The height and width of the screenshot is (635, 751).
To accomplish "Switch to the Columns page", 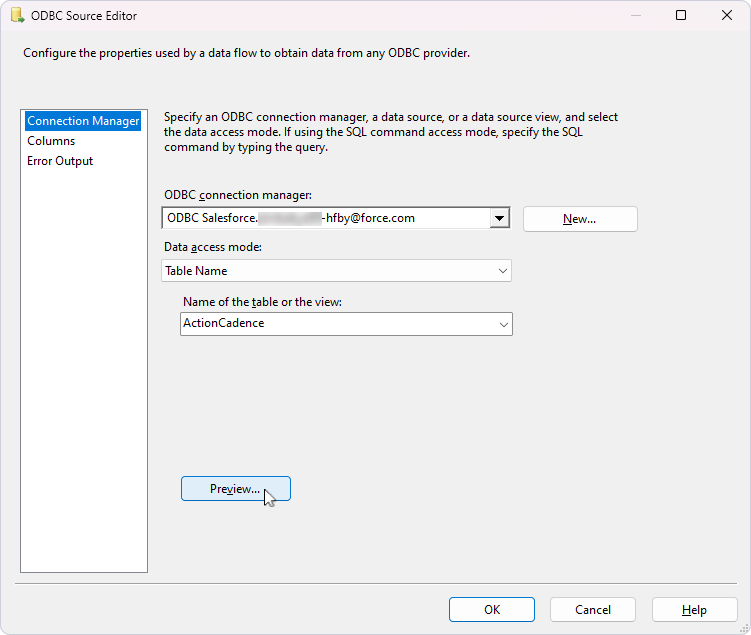I will [x=51, y=141].
